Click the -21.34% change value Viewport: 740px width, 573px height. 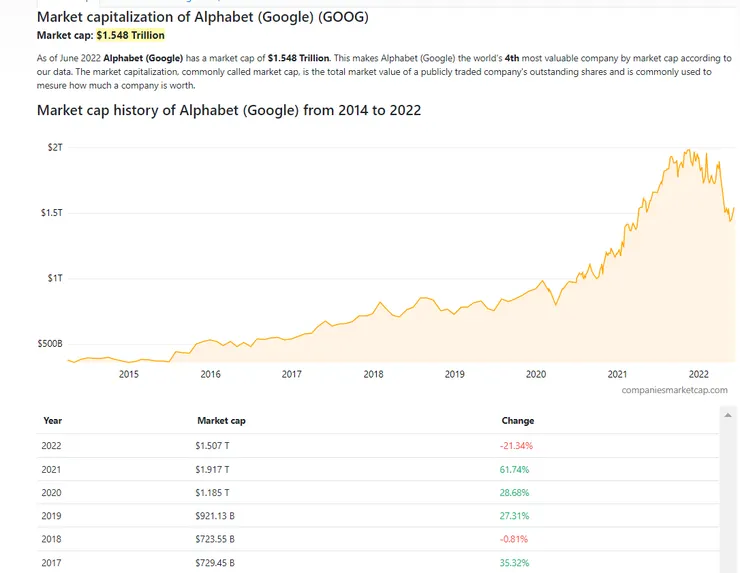tap(516, 445)
